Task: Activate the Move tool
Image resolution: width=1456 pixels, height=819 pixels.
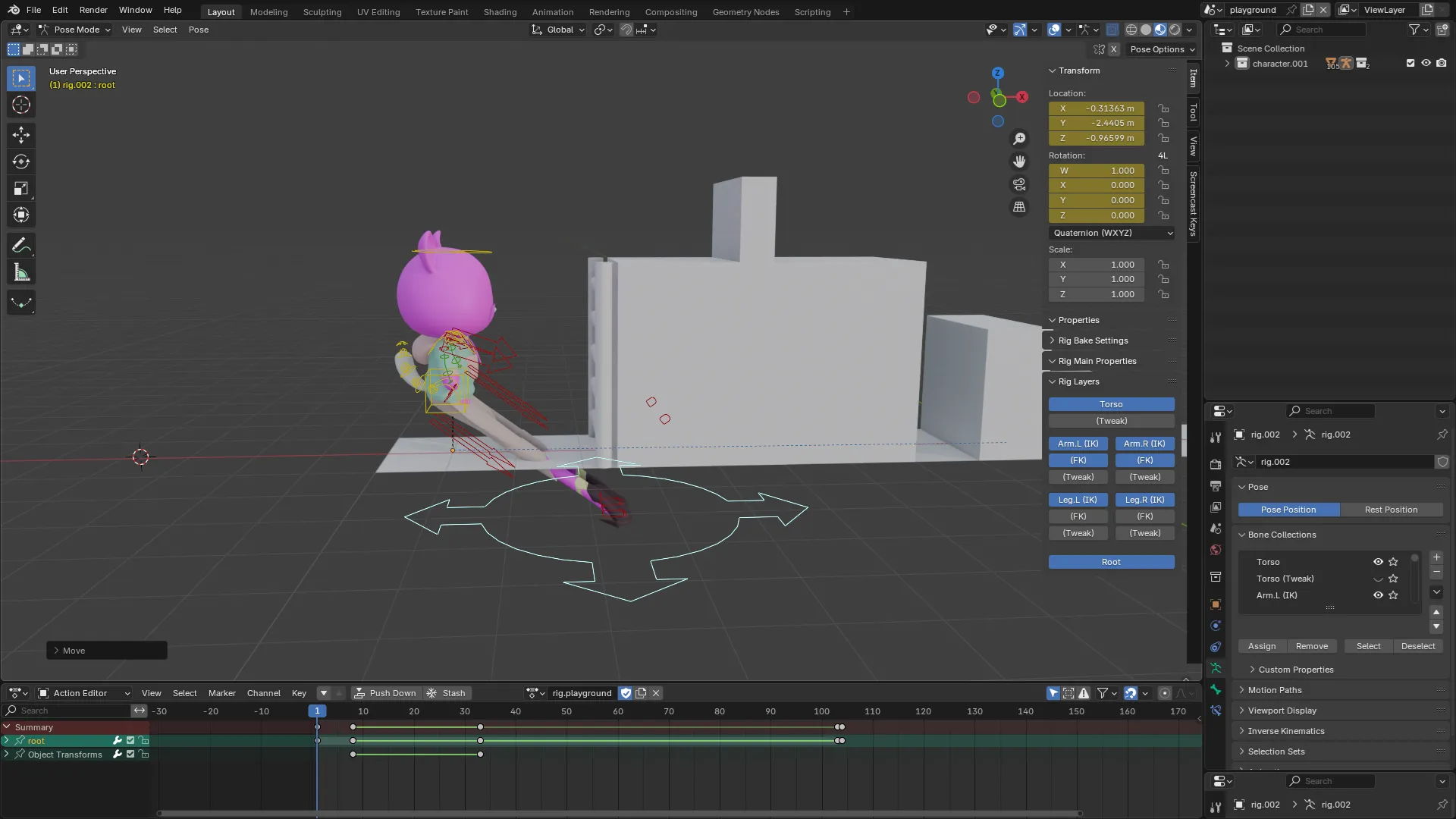Action: coord(21,135)
